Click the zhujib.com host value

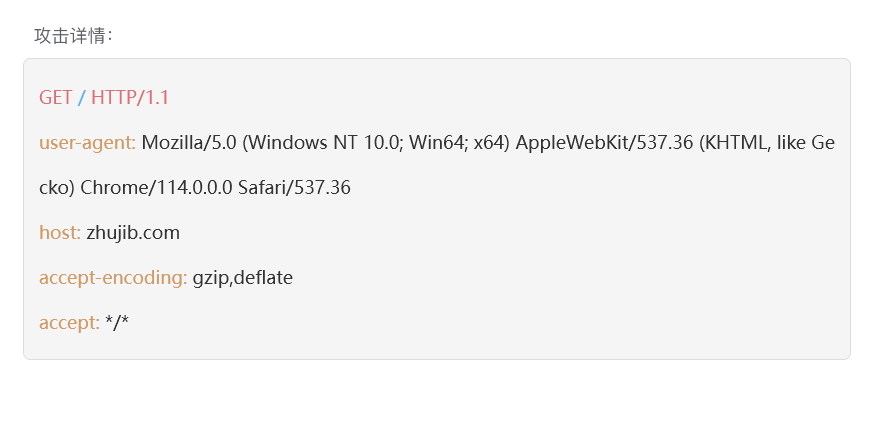coord(133,233)
